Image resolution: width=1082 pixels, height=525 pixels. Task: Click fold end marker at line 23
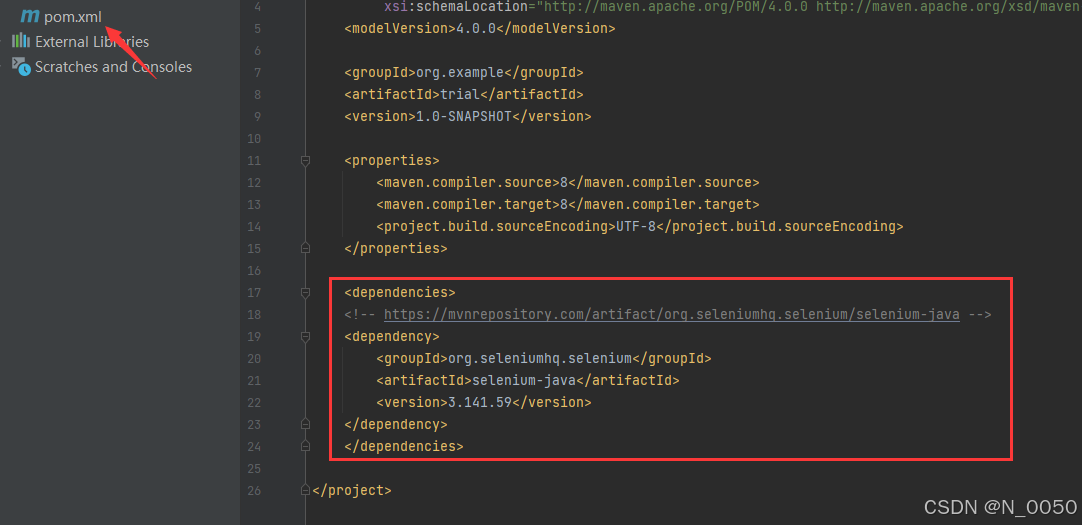pyautogui.click(x=305, y=424)
